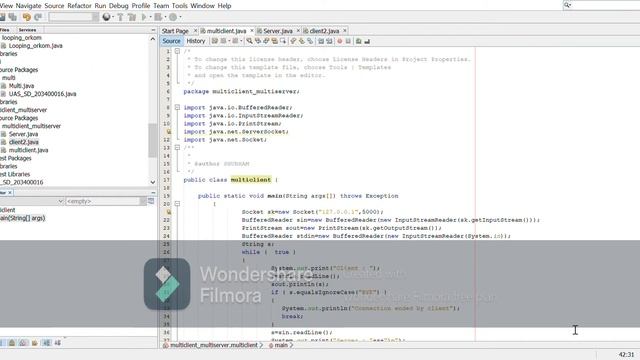640x360 pixels.
Task: Open the Tools menu
Action: [180, 6]
